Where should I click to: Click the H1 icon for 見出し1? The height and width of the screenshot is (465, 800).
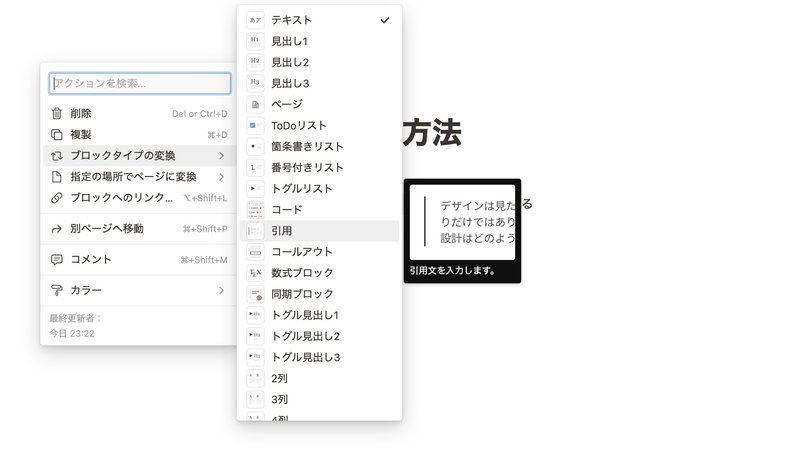256,41
